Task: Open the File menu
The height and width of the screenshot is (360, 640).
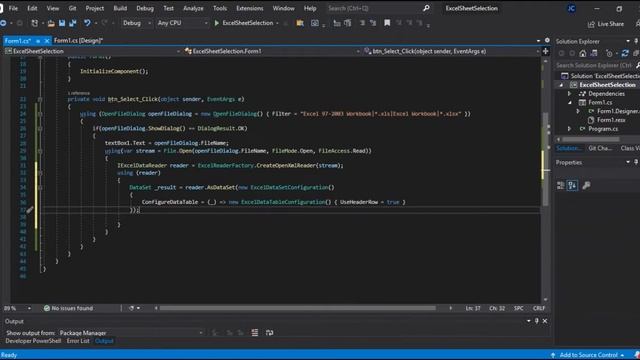Action: (13, 8)
